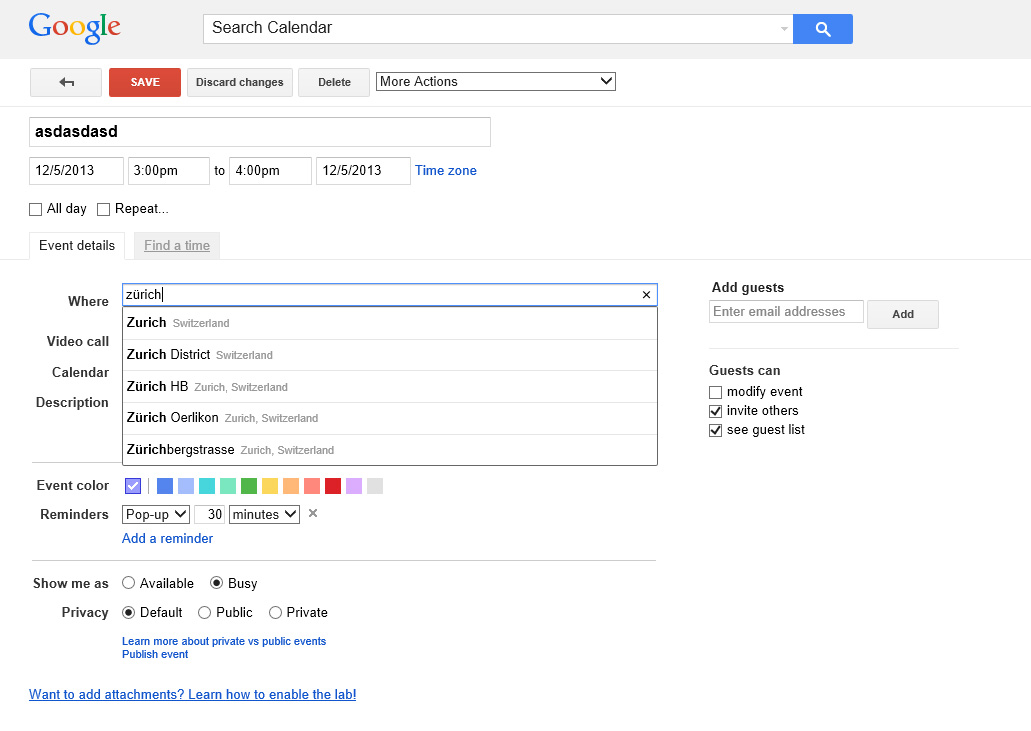This screenshot has height=731, width=1031.
Task: Click the end date field
Action: (x=364, y=171)
